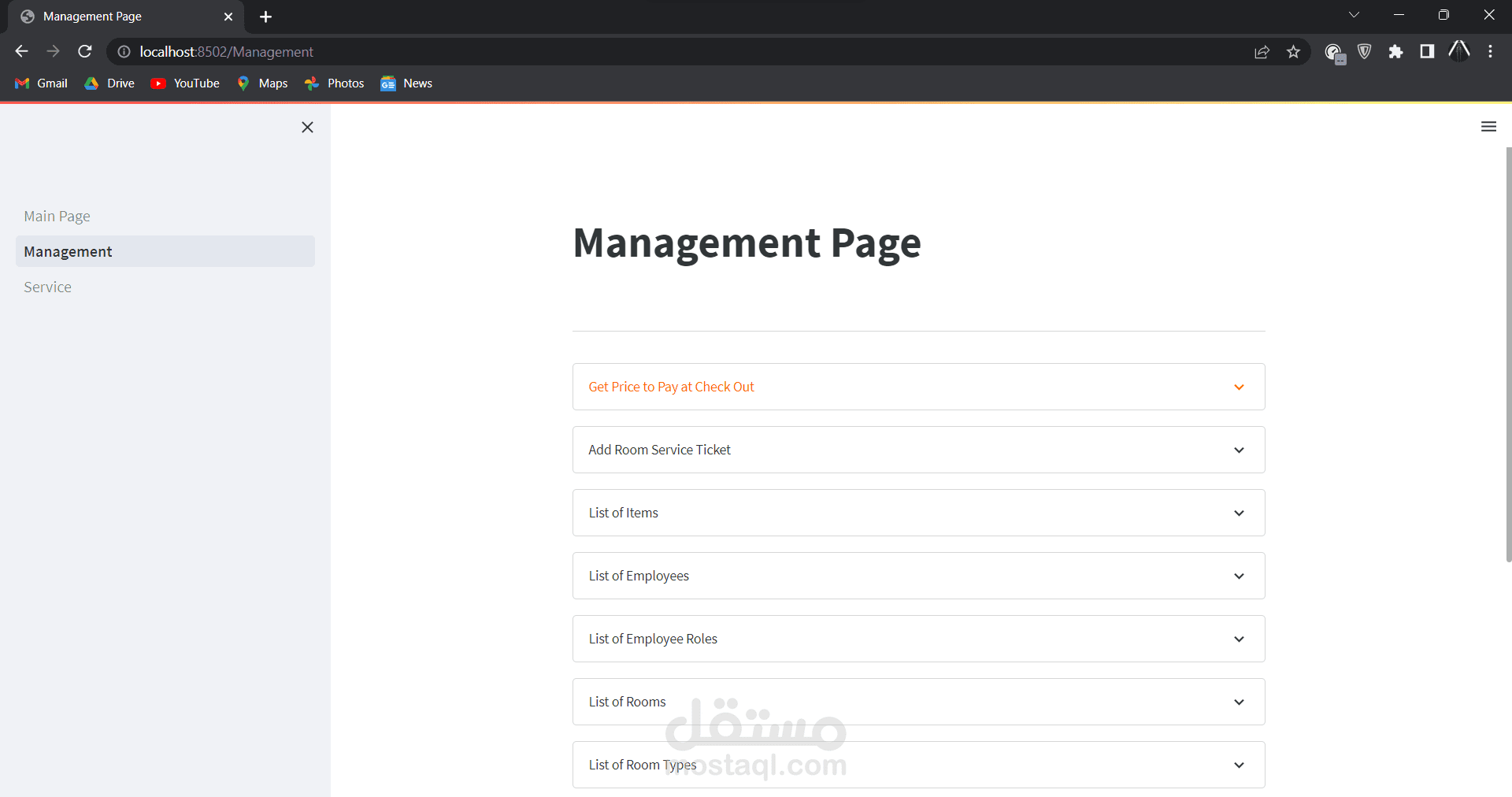
Task: Open the Photos bookmark
Action: [335, 83]
